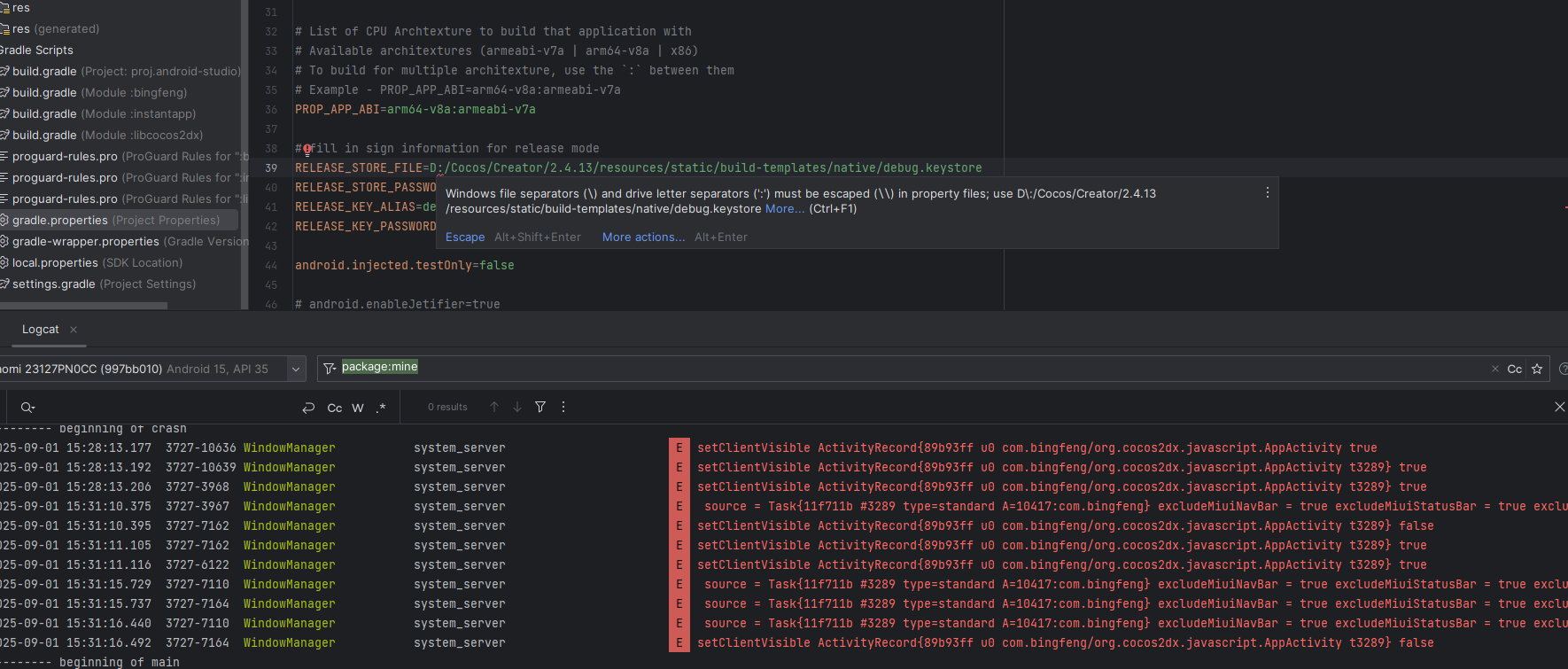The image size is (1568, 669).
Task: Click the soft-wrap newline icon in find bar
Action: [x=308, y=408]
